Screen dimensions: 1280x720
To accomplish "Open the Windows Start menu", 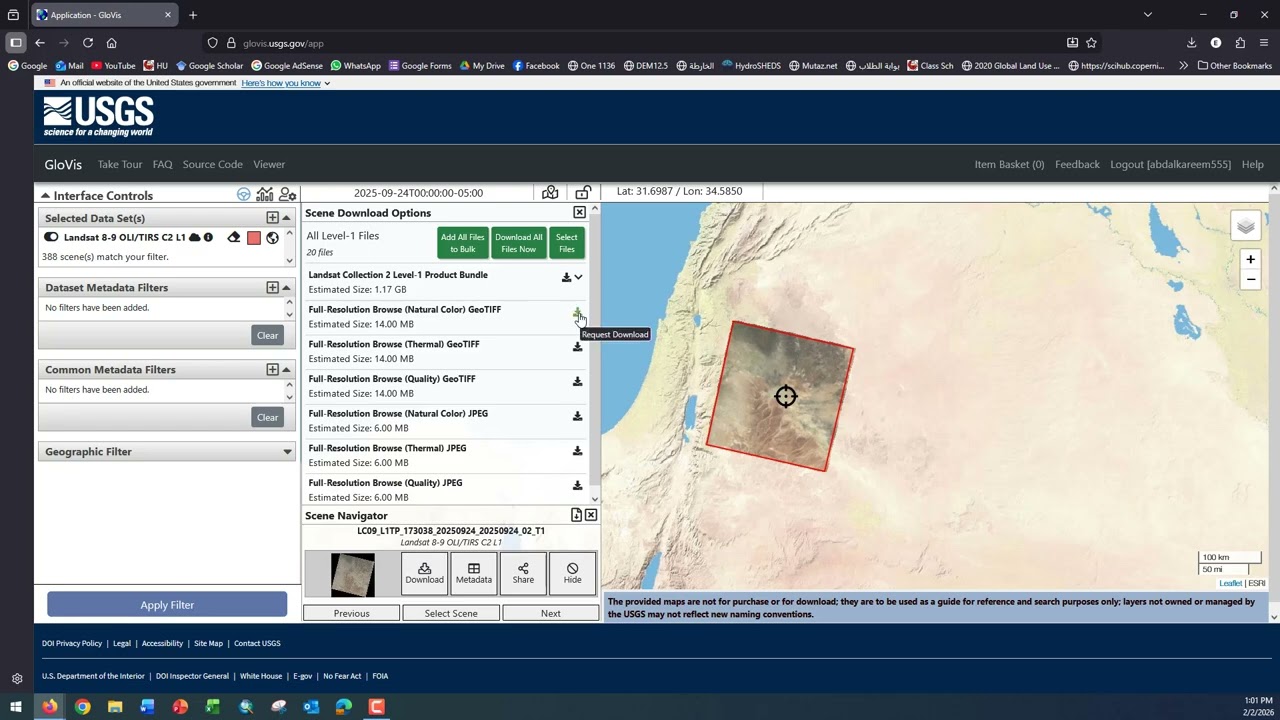I will (x=16, y=707).
